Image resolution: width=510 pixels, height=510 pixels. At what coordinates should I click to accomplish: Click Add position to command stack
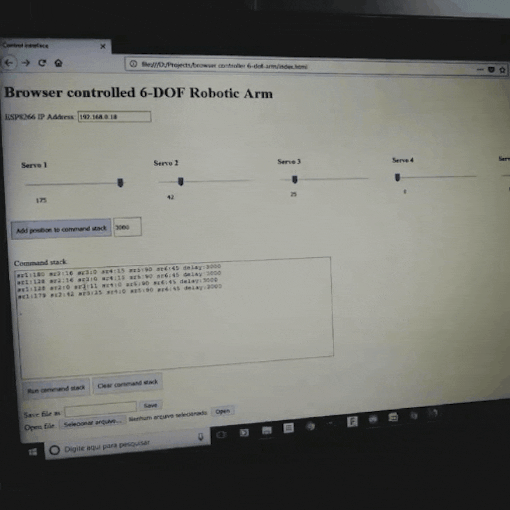61,229
